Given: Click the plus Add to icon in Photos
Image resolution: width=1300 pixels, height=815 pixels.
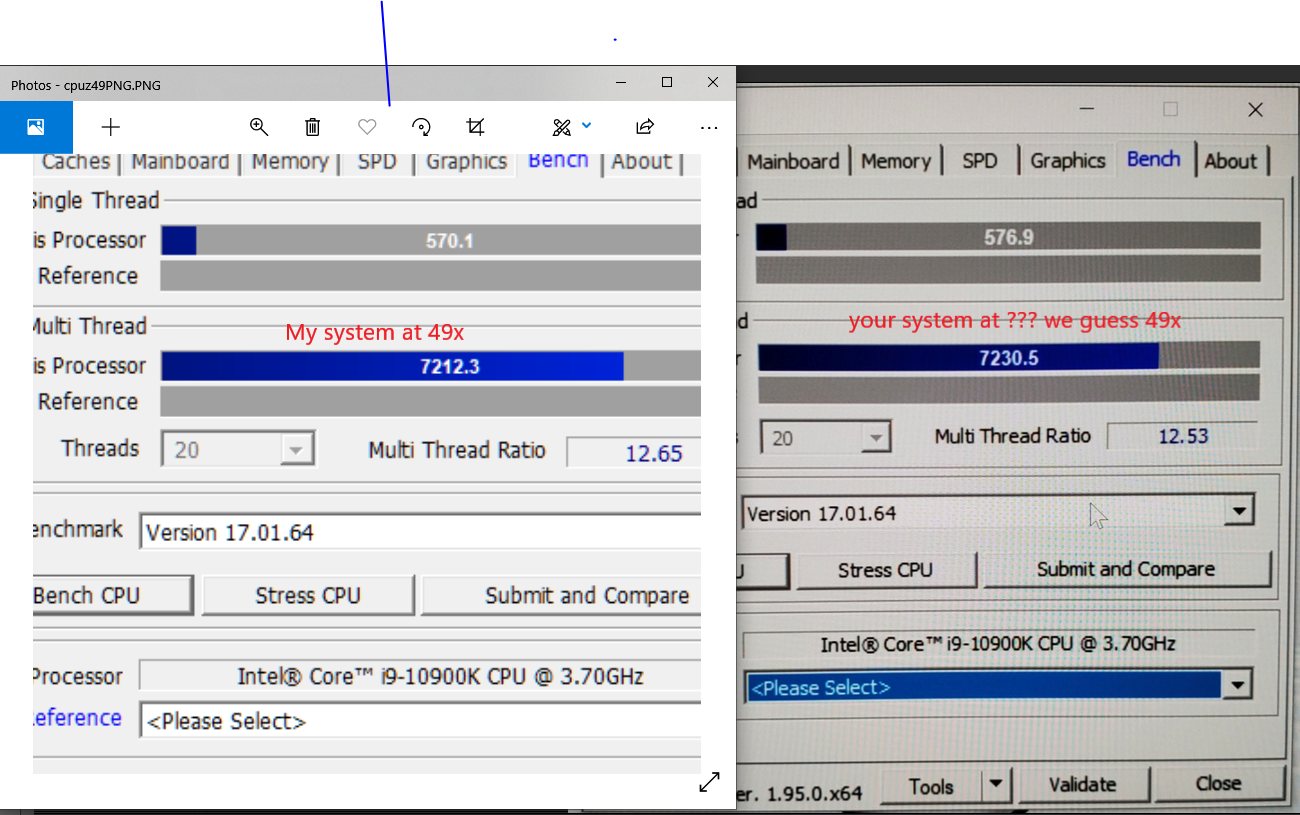Looking at the screenshot, I should [111, 127].
